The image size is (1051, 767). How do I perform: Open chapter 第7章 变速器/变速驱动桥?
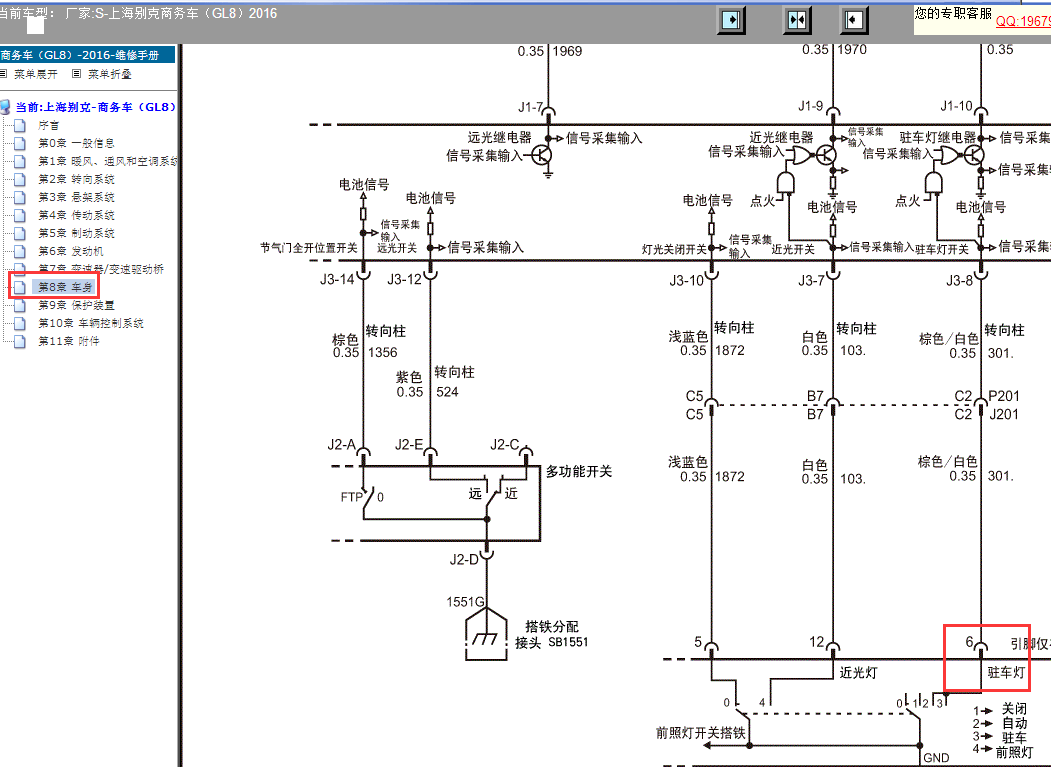pos(101,269)
